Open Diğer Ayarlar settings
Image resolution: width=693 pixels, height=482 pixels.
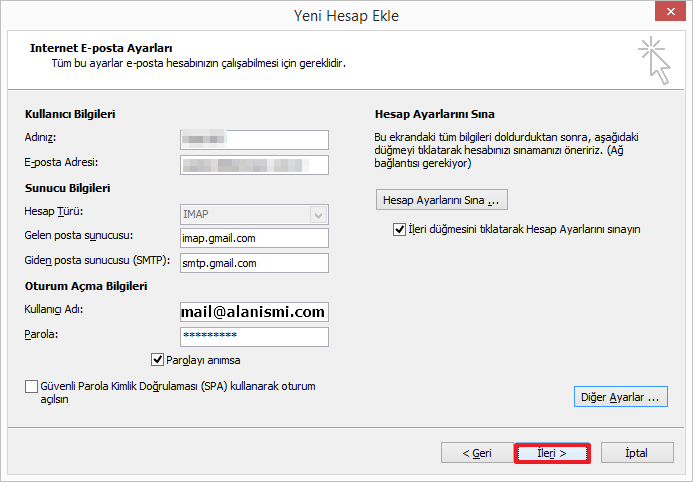coord(621,397)
